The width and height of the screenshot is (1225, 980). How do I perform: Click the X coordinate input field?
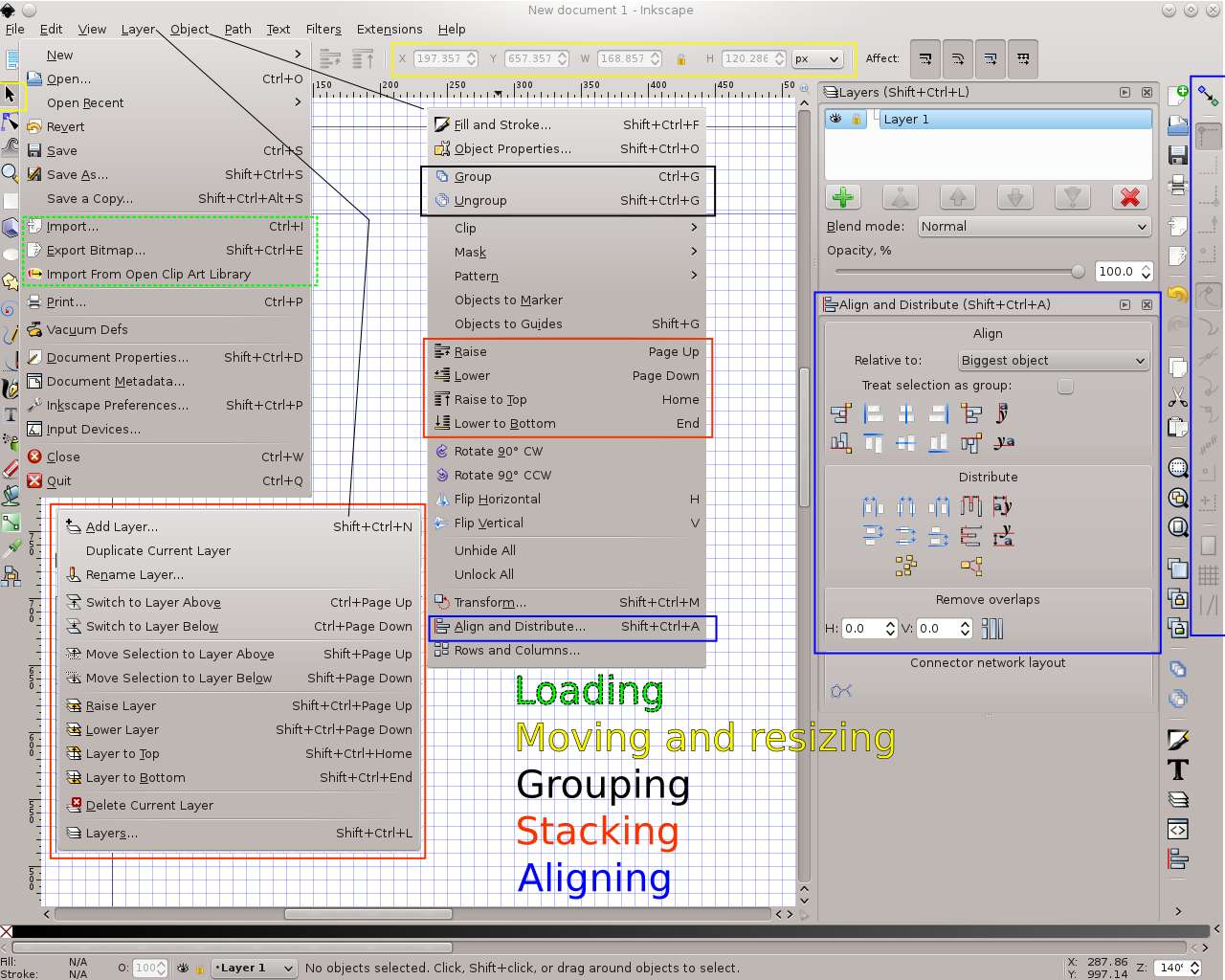438,58
